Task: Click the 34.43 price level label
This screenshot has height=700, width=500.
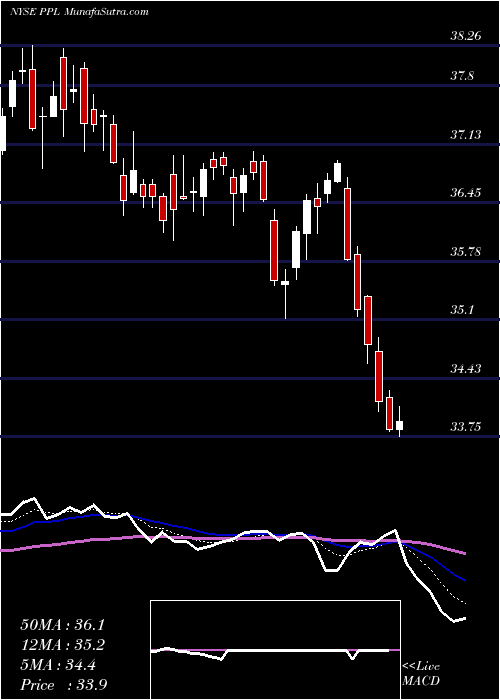Action: (466, 368)
